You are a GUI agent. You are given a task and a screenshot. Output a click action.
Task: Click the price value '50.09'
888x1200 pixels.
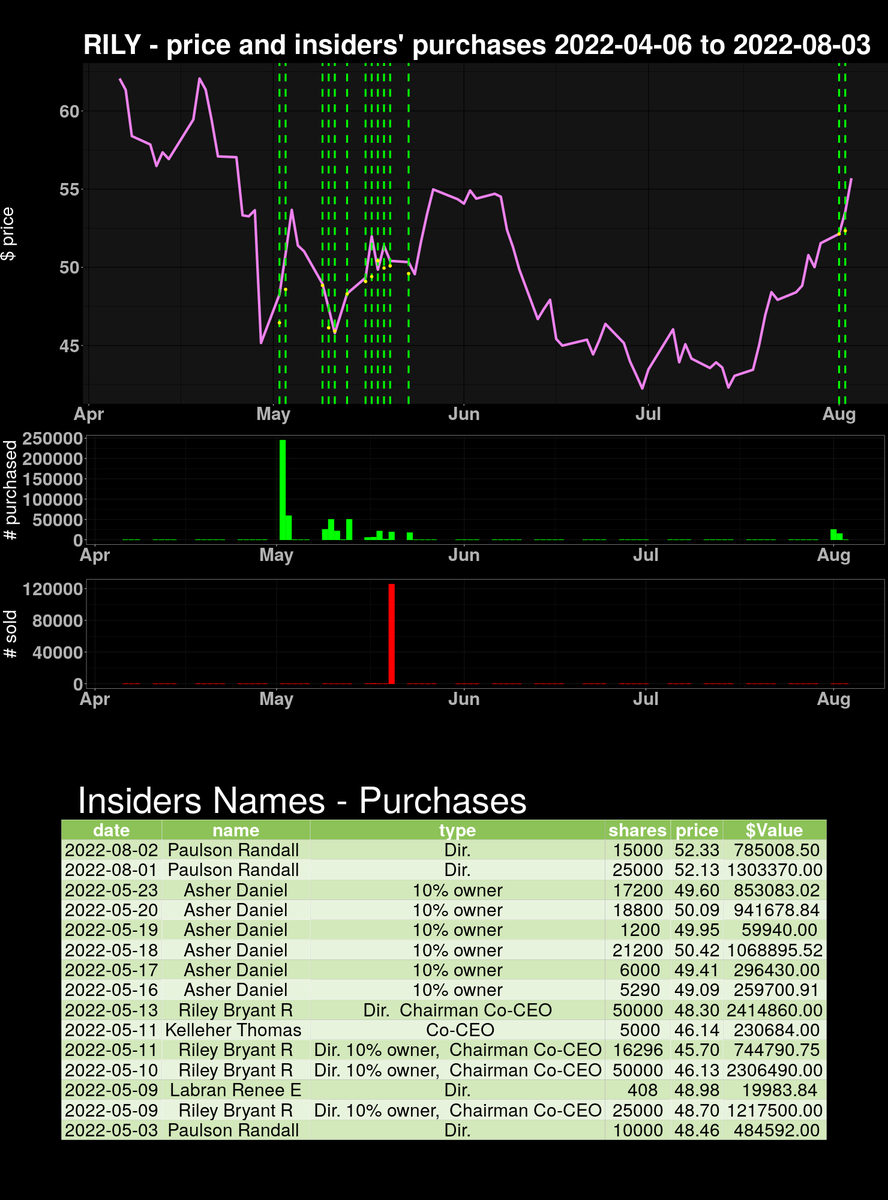(697, 910)
